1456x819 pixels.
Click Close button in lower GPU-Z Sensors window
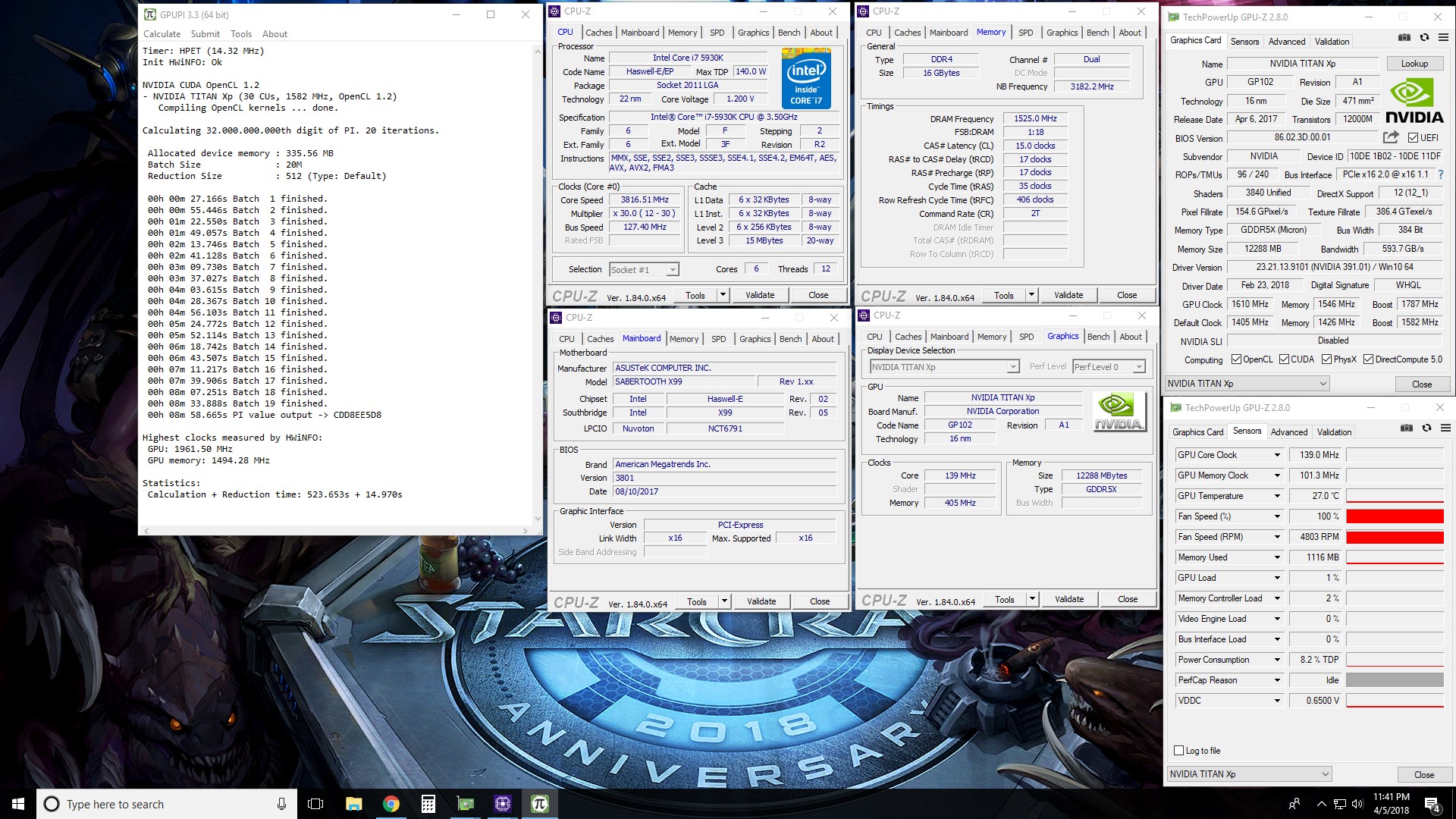[1424, 775]
